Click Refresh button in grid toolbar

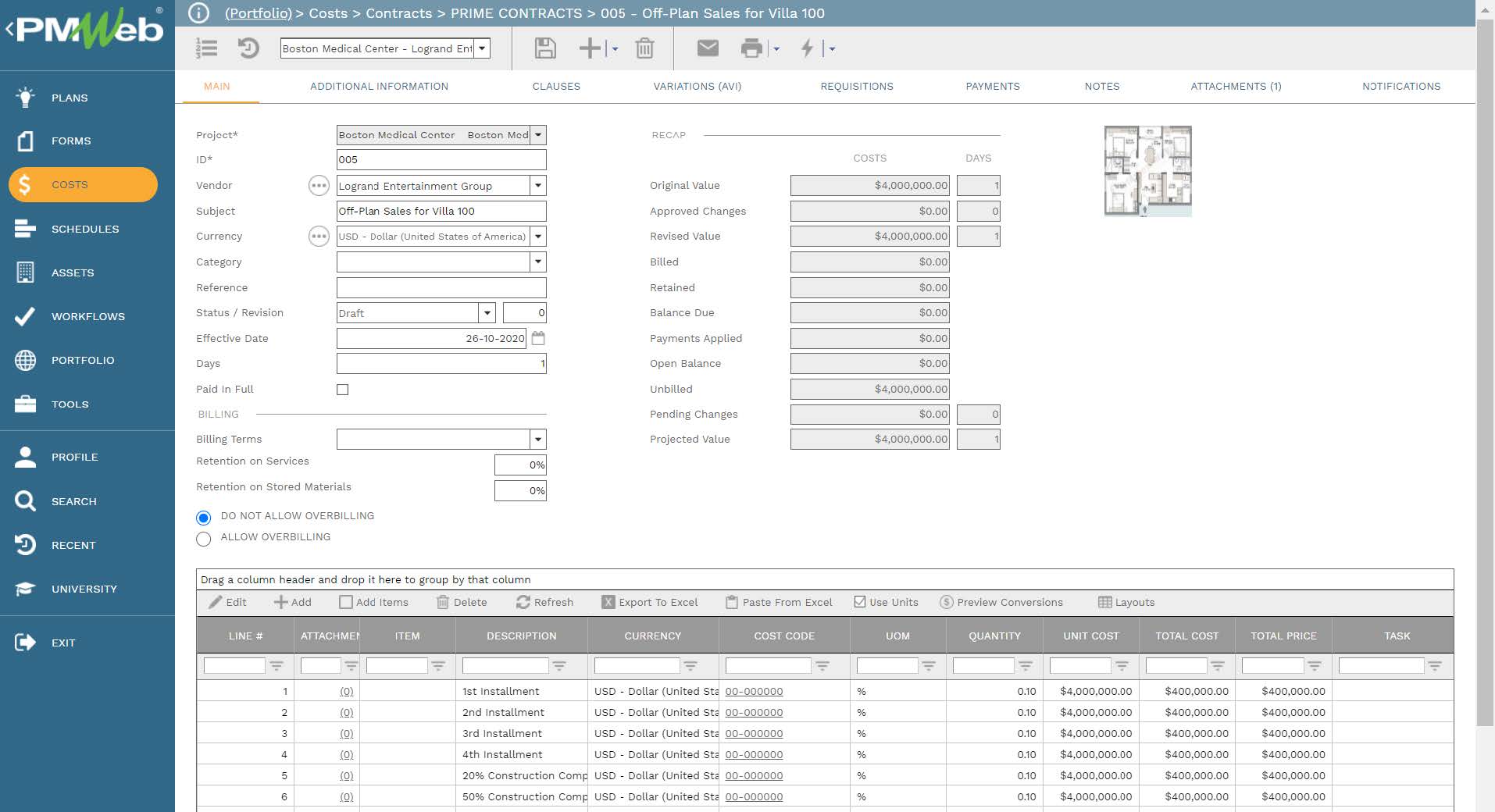(544, 602)
